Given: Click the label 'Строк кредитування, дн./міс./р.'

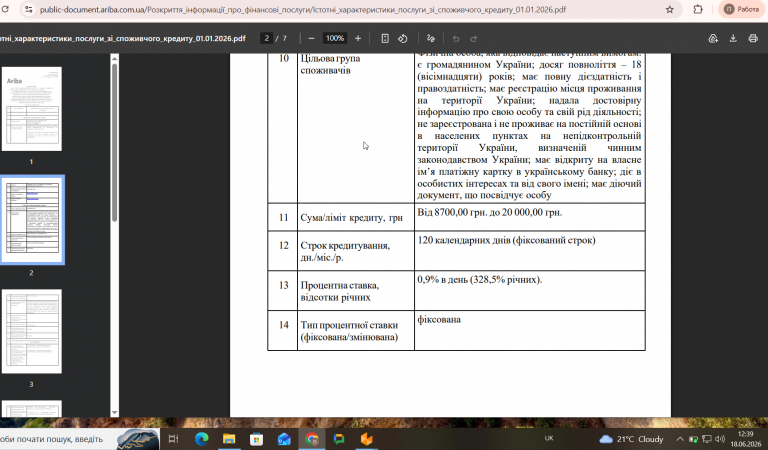Looking at the screenshot, I should coord(345,251).
